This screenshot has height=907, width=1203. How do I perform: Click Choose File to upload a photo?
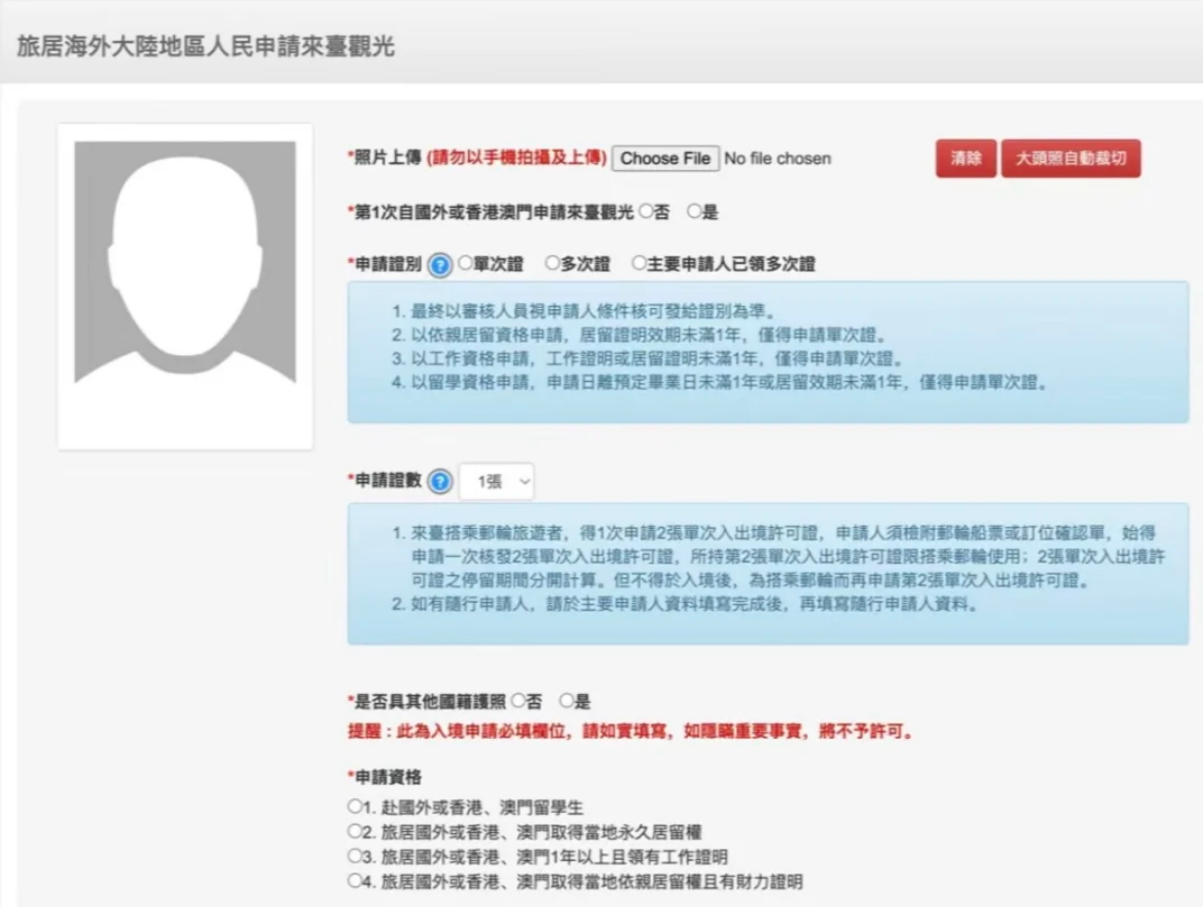[x=664, y=158]
